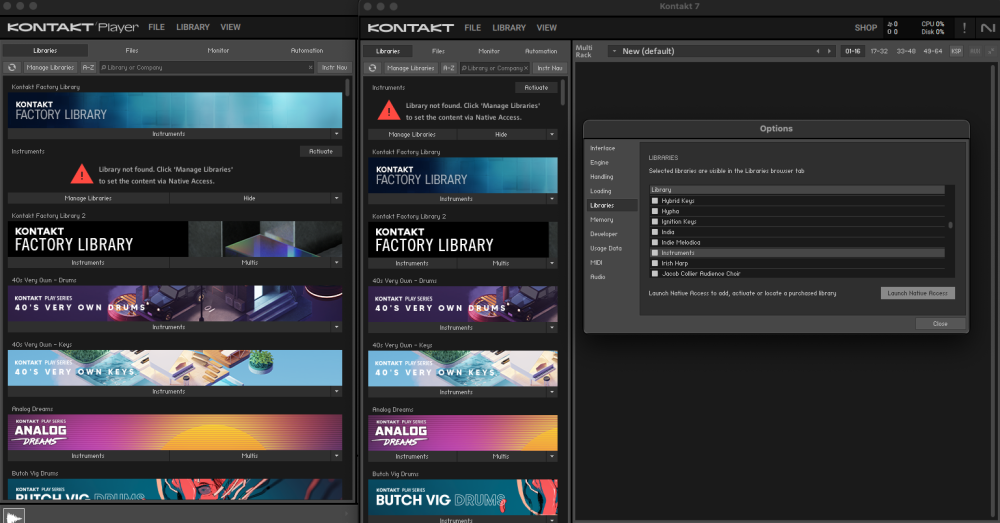Click the minimize rack view icon
This screenshot has width=1000, height=523.
click(x=990, y=51)
